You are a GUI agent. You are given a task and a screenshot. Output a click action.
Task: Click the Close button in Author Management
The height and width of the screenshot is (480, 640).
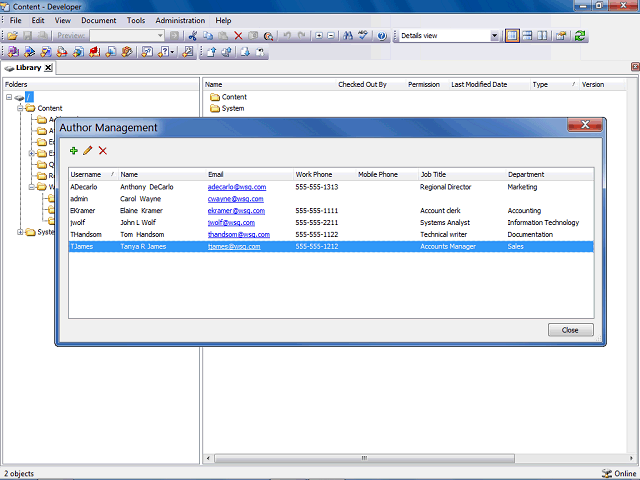(570, 330)
